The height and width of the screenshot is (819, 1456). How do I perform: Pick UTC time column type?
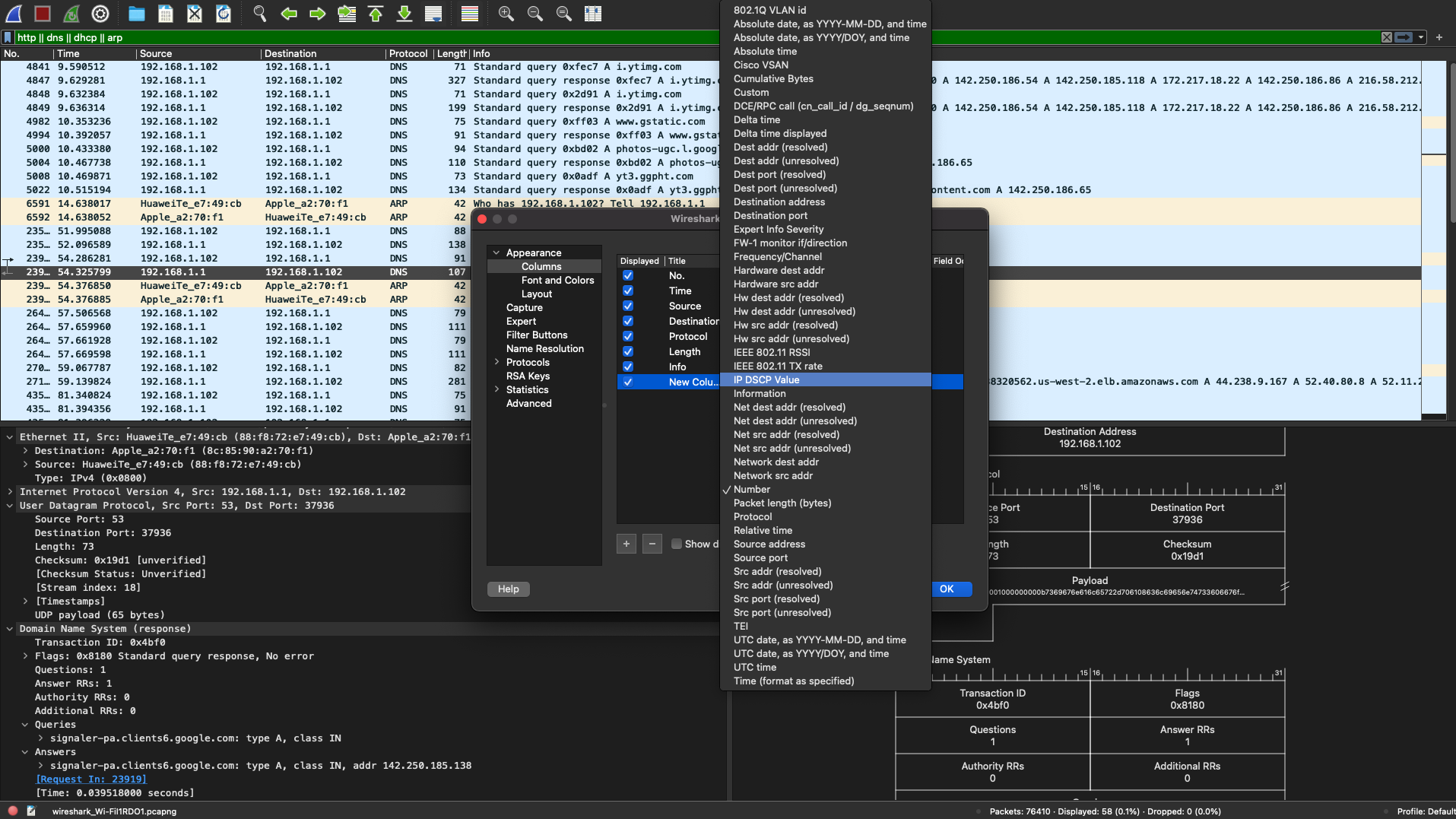[x=825, y=668]
